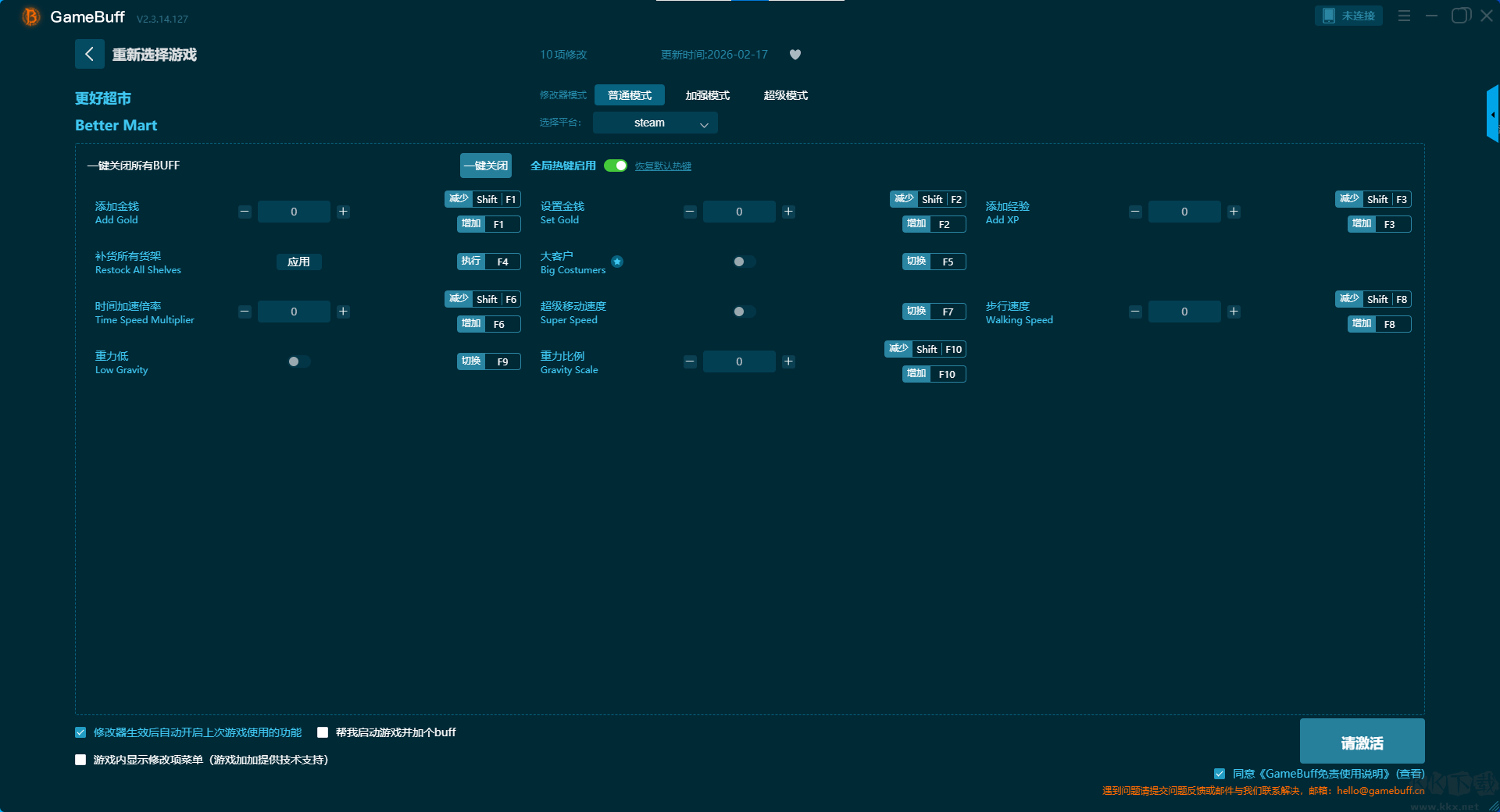Toggle the global hotkey enable switch
Screen dimensions: 1500x812
click(616, 166)
